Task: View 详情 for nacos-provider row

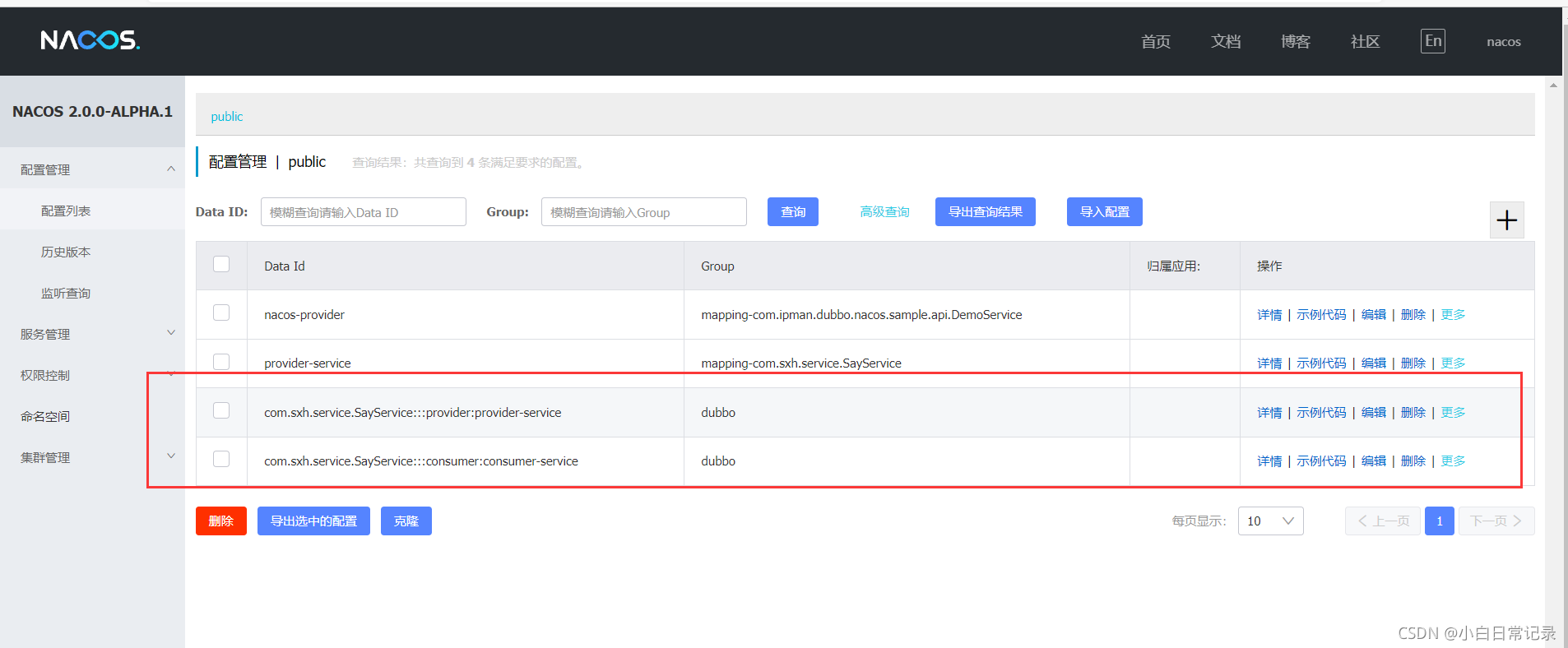Action: (x=1269, y=315)
